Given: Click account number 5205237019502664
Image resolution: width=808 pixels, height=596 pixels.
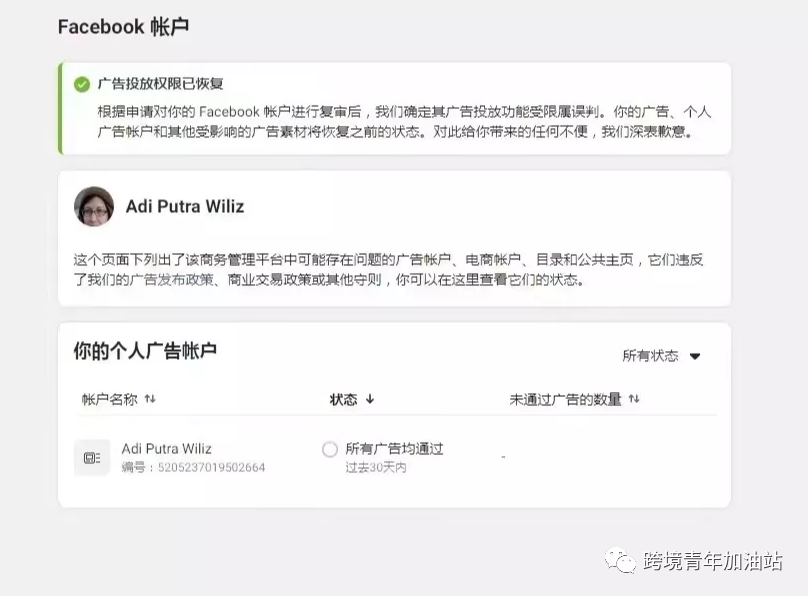Looking at the screenshot, I should 211,467.
